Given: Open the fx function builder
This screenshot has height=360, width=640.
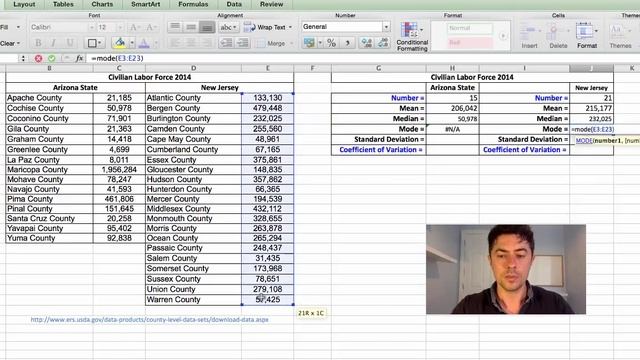Looking at the screenshot, I should (80, 58).
